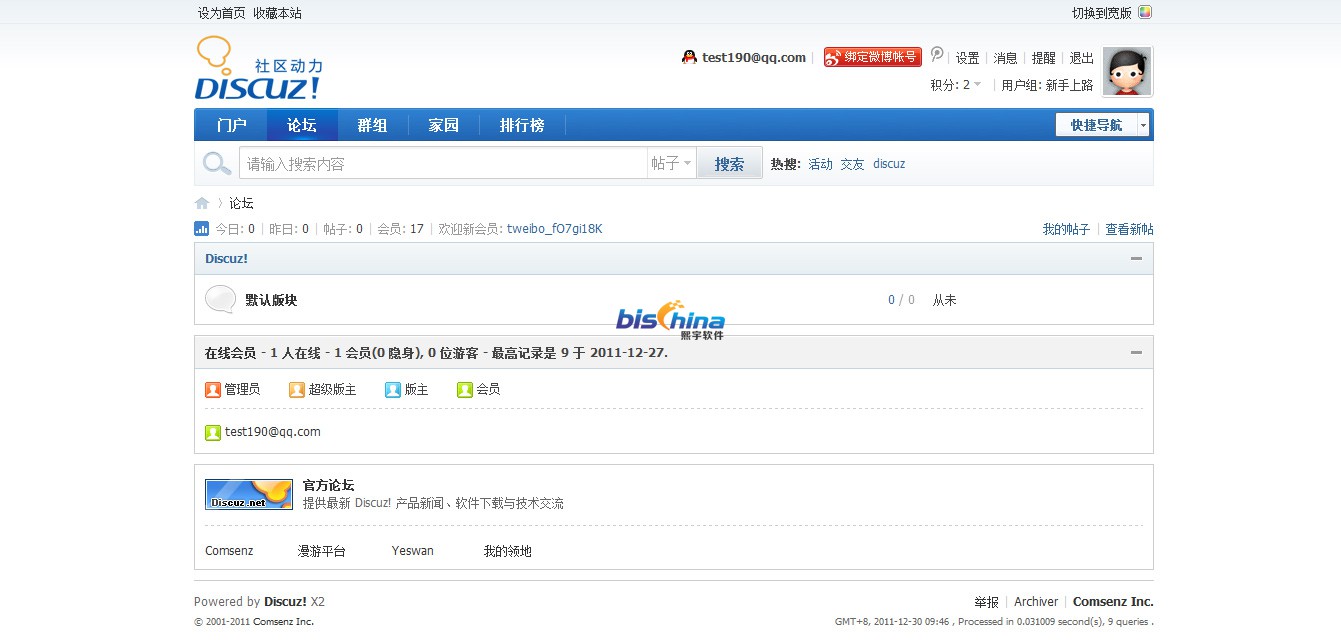Open the 快捷导航 dropdown
This screenshot has height=640, width=1341.
[1102, 124]
